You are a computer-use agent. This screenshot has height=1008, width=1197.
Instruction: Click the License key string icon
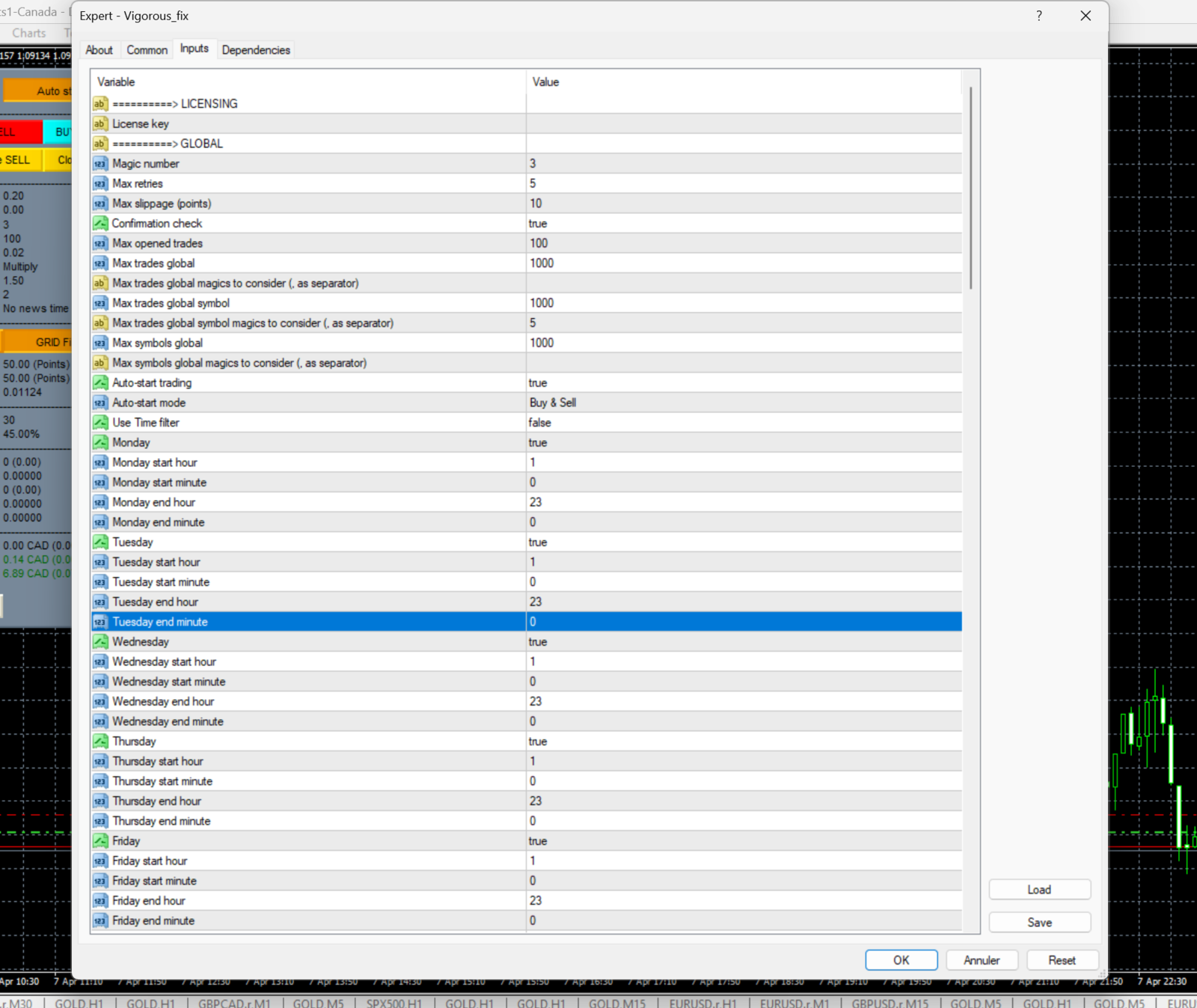coord(100,124)
